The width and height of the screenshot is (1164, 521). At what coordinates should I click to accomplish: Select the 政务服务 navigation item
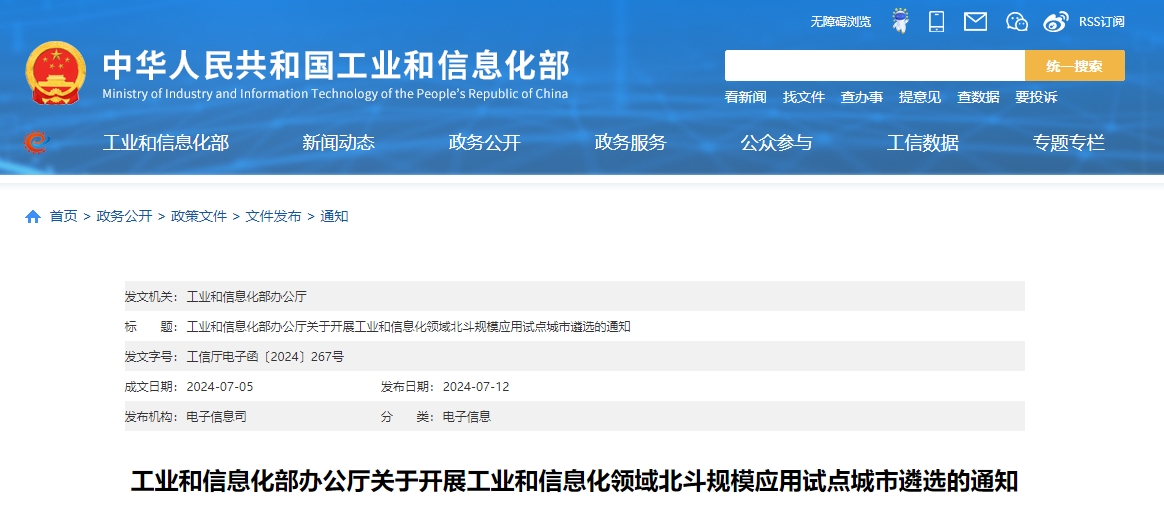coord(630,142)
